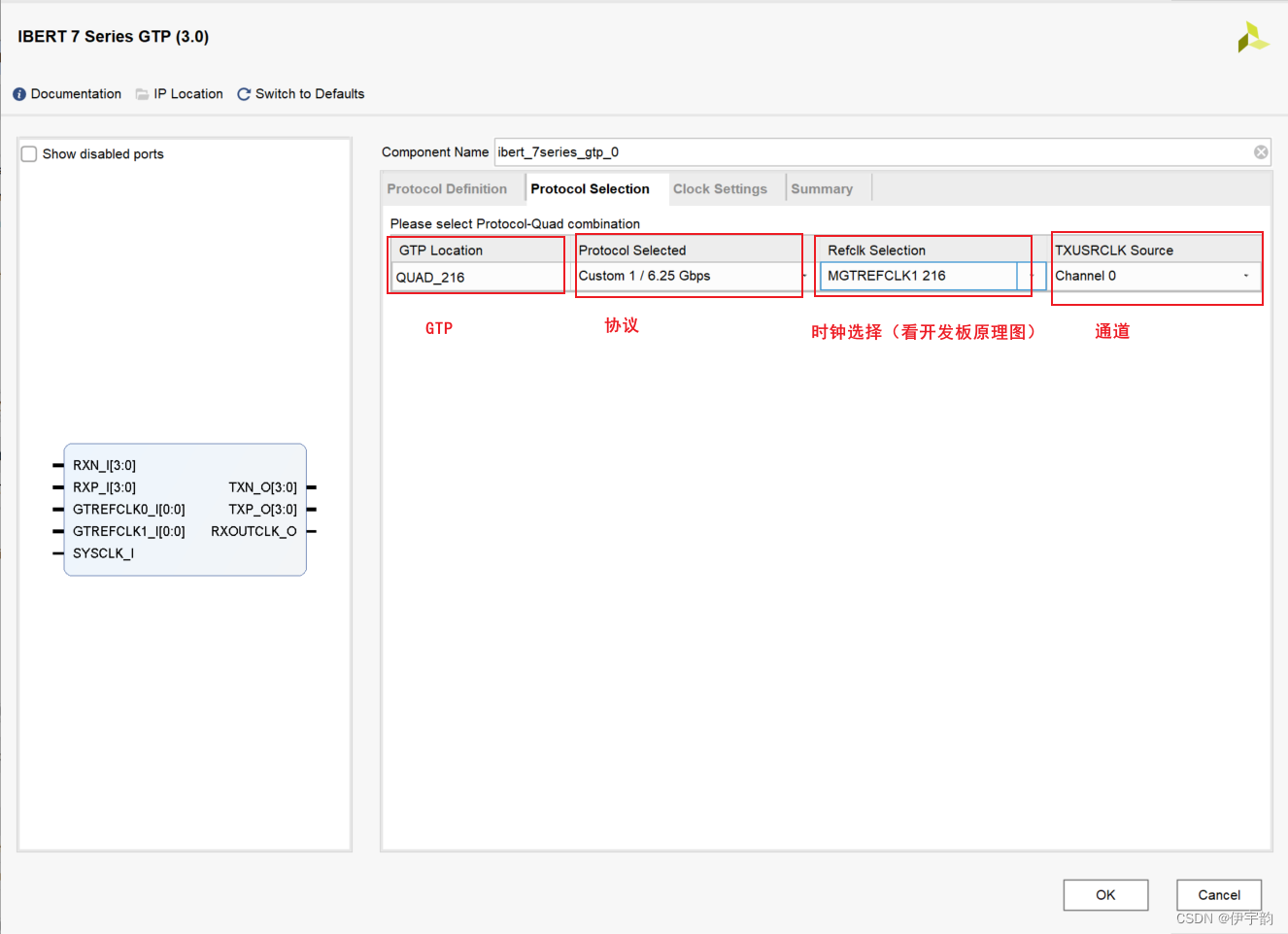1288x934 pixels.
Task: Click the Switch to Defaults refresh icon
Action: tap(244, 94)
